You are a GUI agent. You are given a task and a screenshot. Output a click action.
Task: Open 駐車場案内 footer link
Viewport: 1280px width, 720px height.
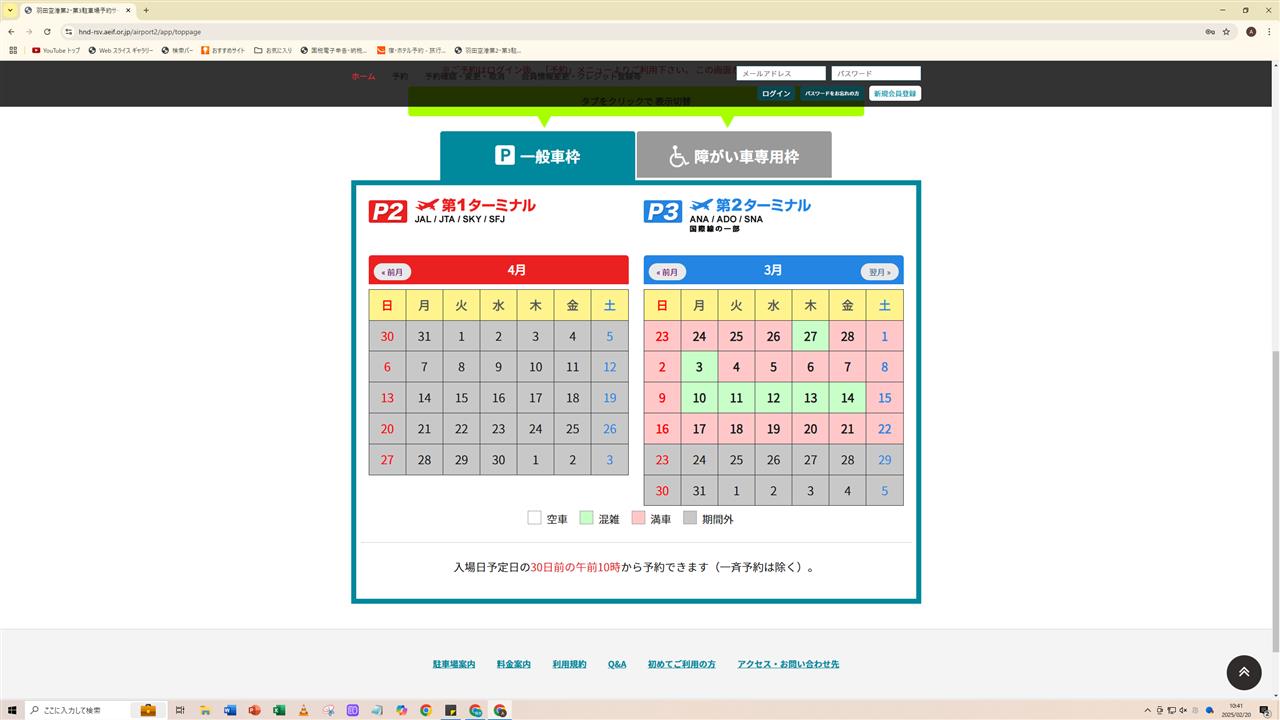[454, 664]
